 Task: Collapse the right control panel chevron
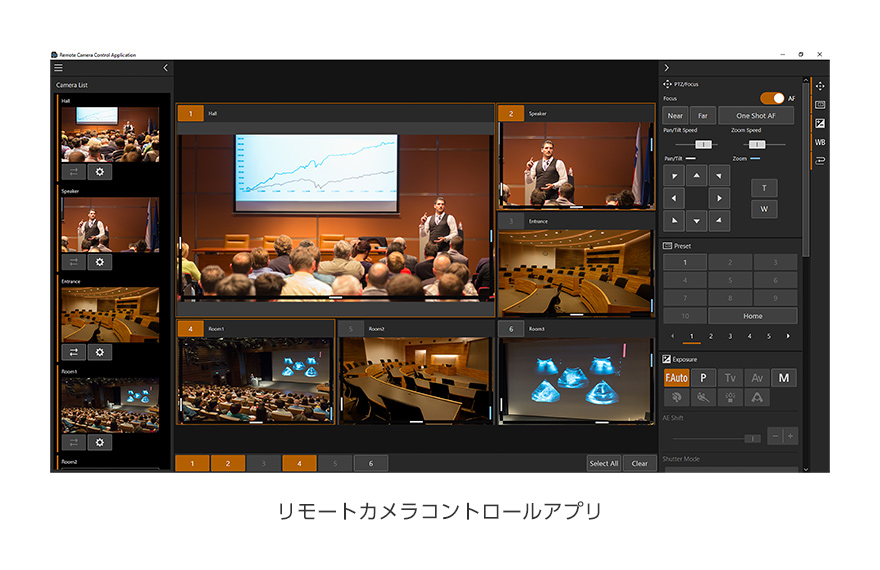pos(667,68)
